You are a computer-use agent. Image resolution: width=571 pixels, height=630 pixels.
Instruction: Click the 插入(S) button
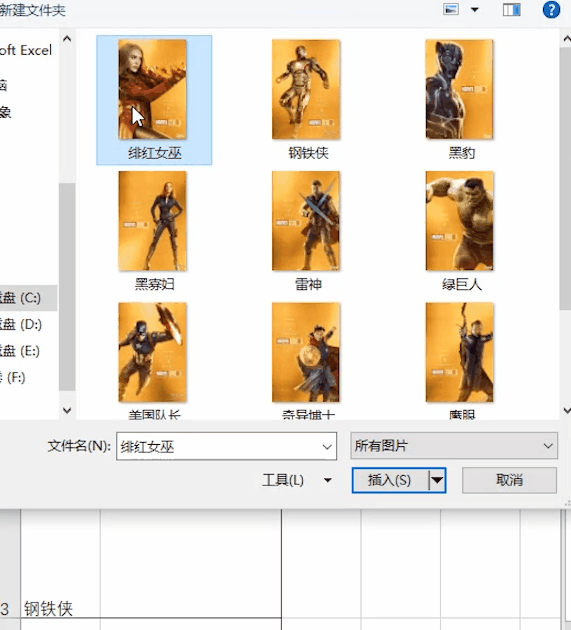tap(390, 480)
